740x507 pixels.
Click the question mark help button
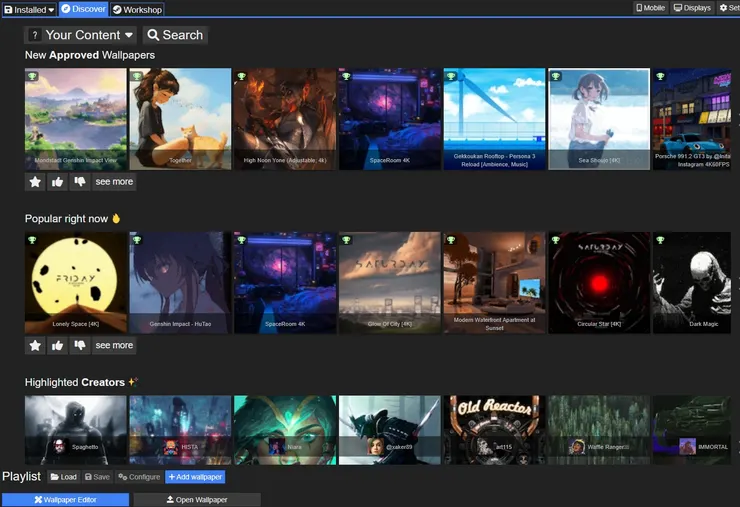click(36, 35)
